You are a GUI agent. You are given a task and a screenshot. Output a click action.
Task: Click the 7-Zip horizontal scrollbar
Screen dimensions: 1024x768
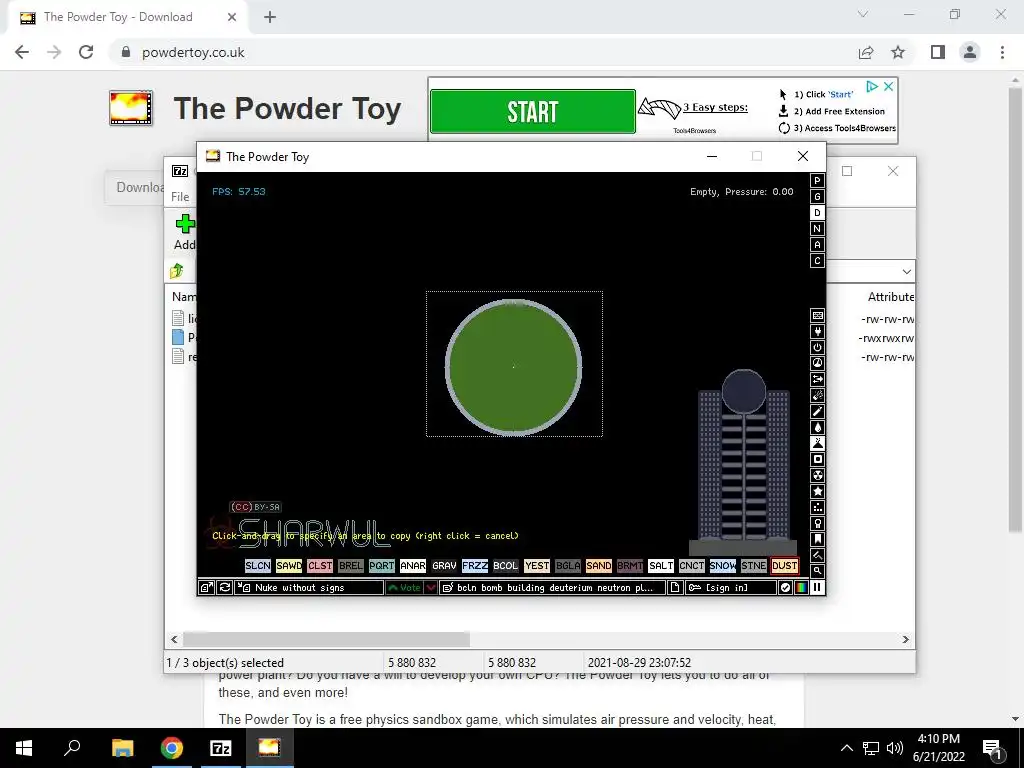(x=326, y=639)
